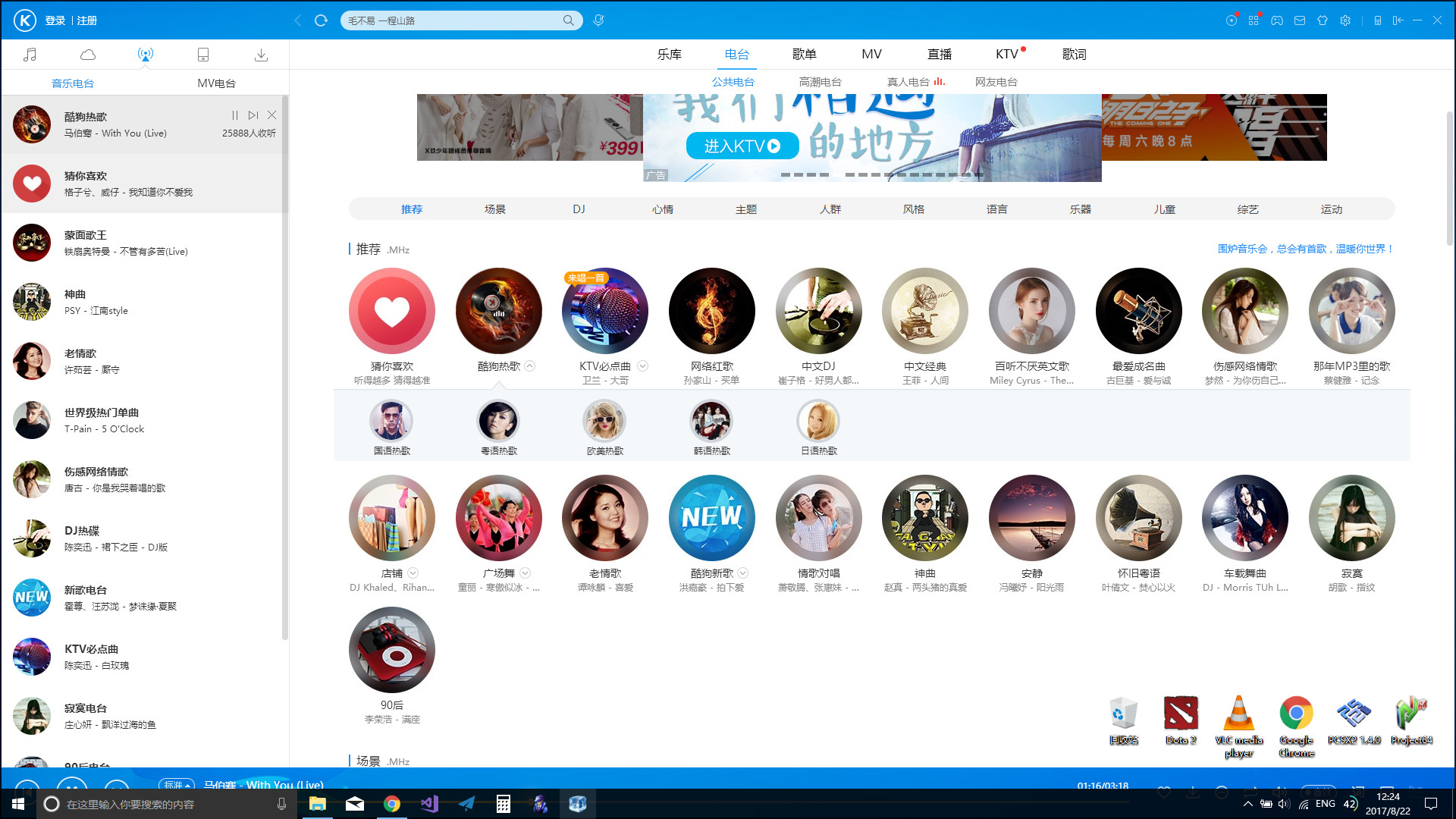Click the search input showing 毛不易 一程山路
Viewport: 1456px width, 819px height.
click(455, 20)
